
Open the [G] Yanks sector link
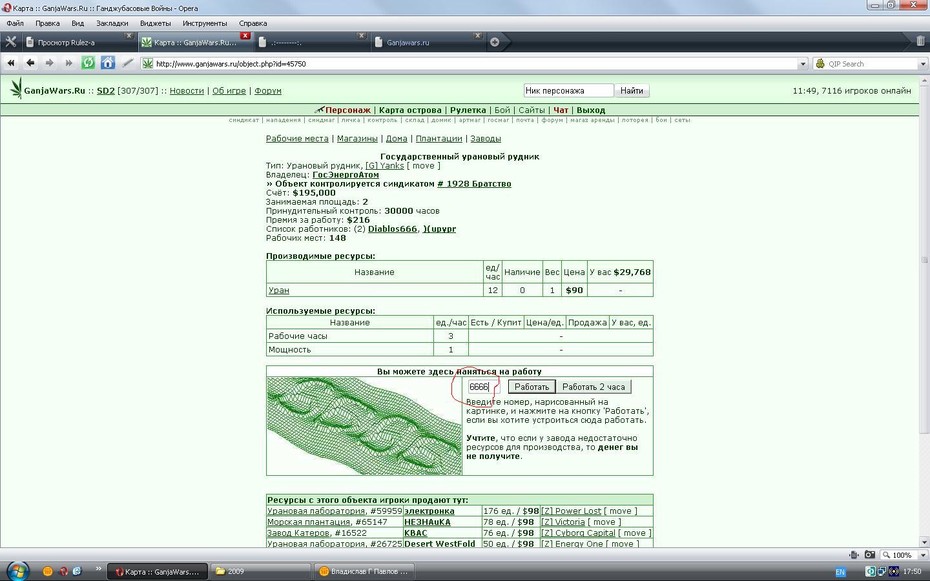tap(384, 165)
